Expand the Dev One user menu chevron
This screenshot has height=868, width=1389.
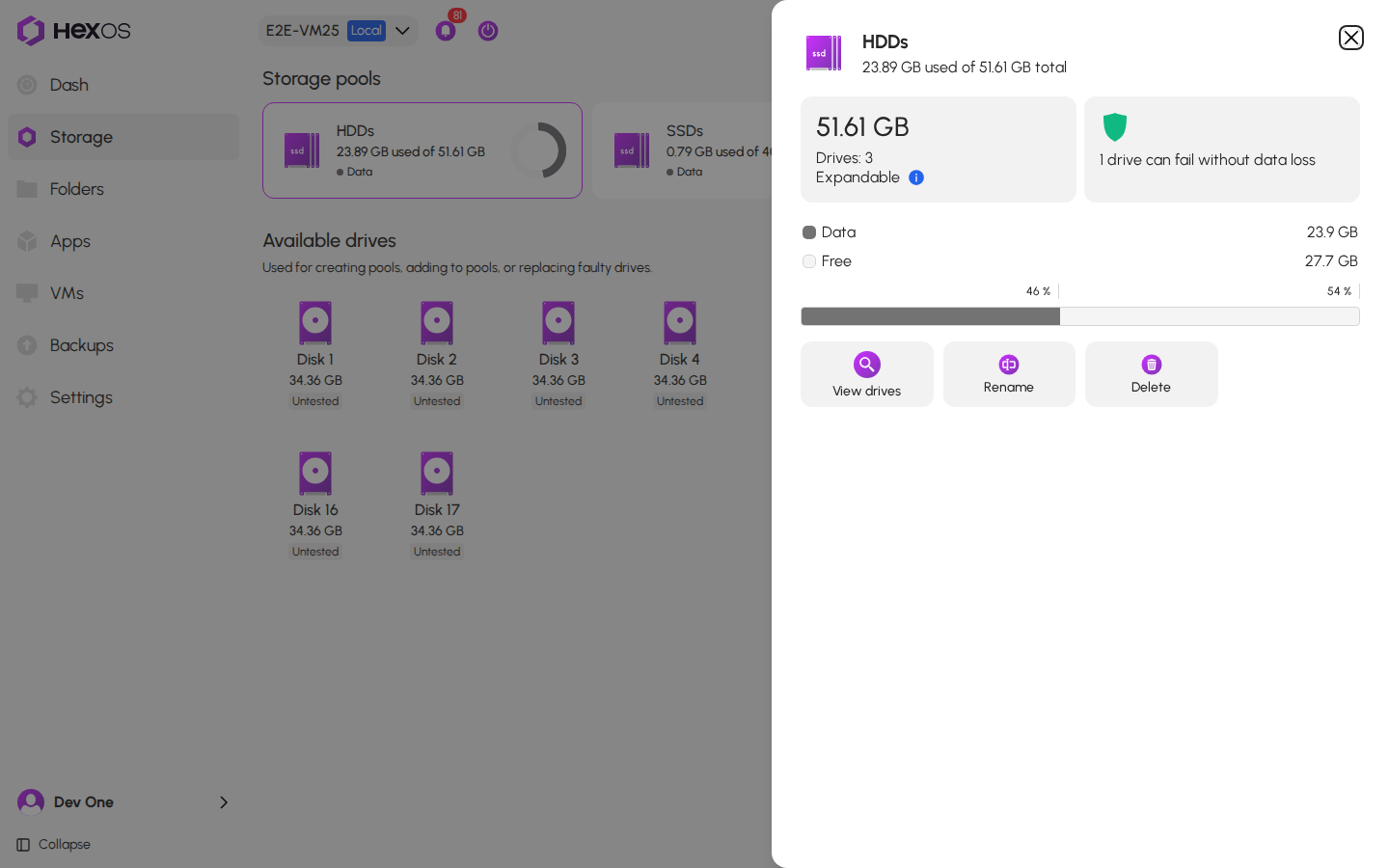pyautogui.click(x=224, y=802)
